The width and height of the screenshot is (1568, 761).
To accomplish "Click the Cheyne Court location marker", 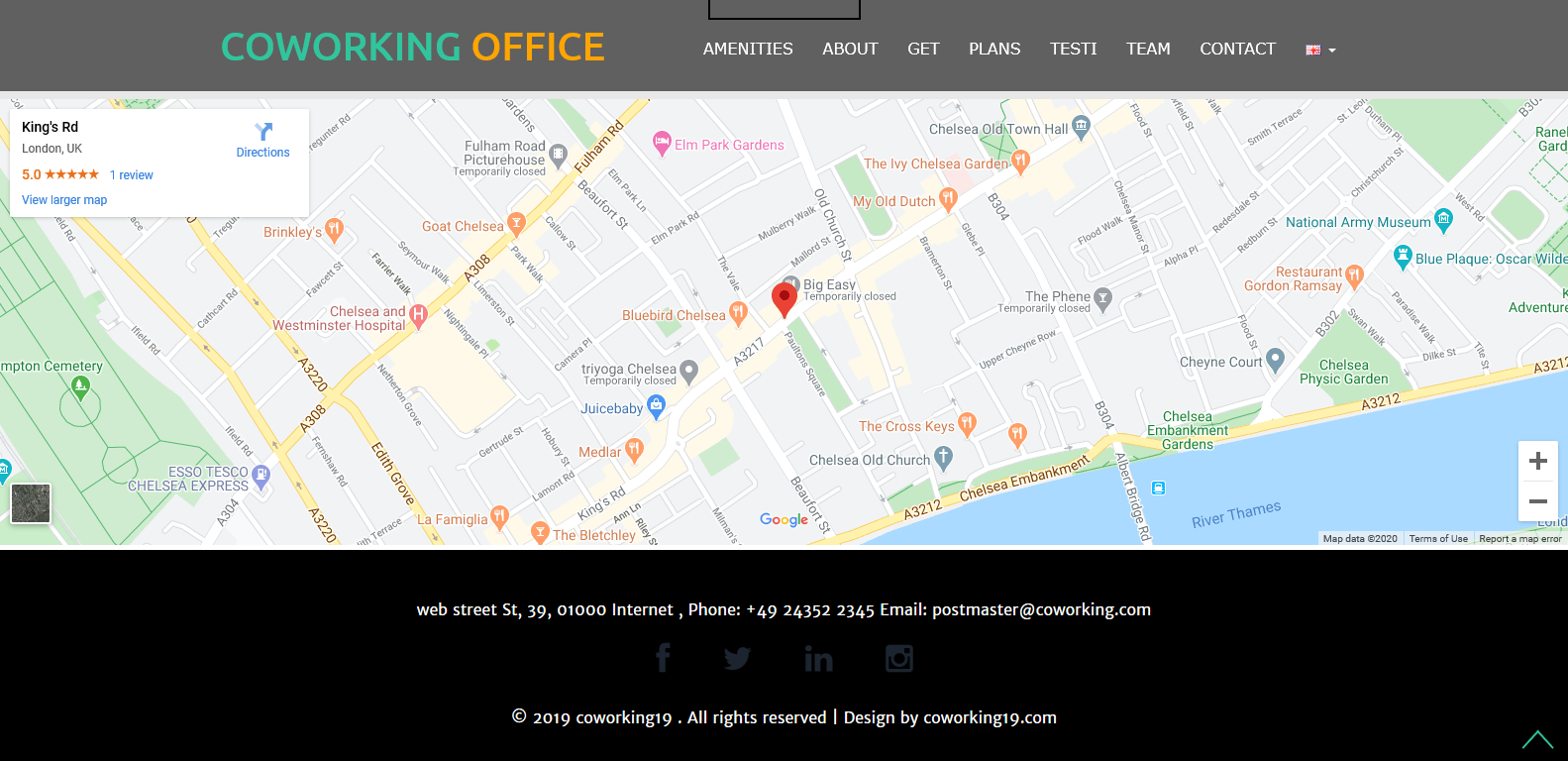I will (1275, 360).
